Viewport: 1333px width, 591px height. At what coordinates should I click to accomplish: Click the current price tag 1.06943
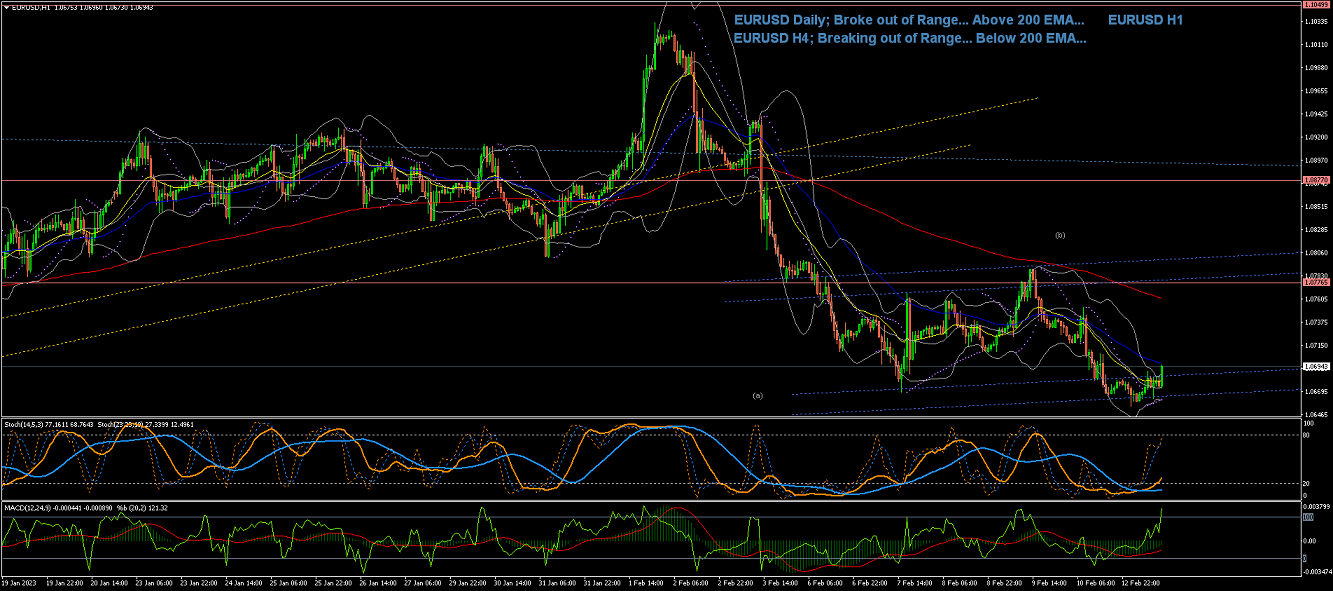(x=1314, y=367)
